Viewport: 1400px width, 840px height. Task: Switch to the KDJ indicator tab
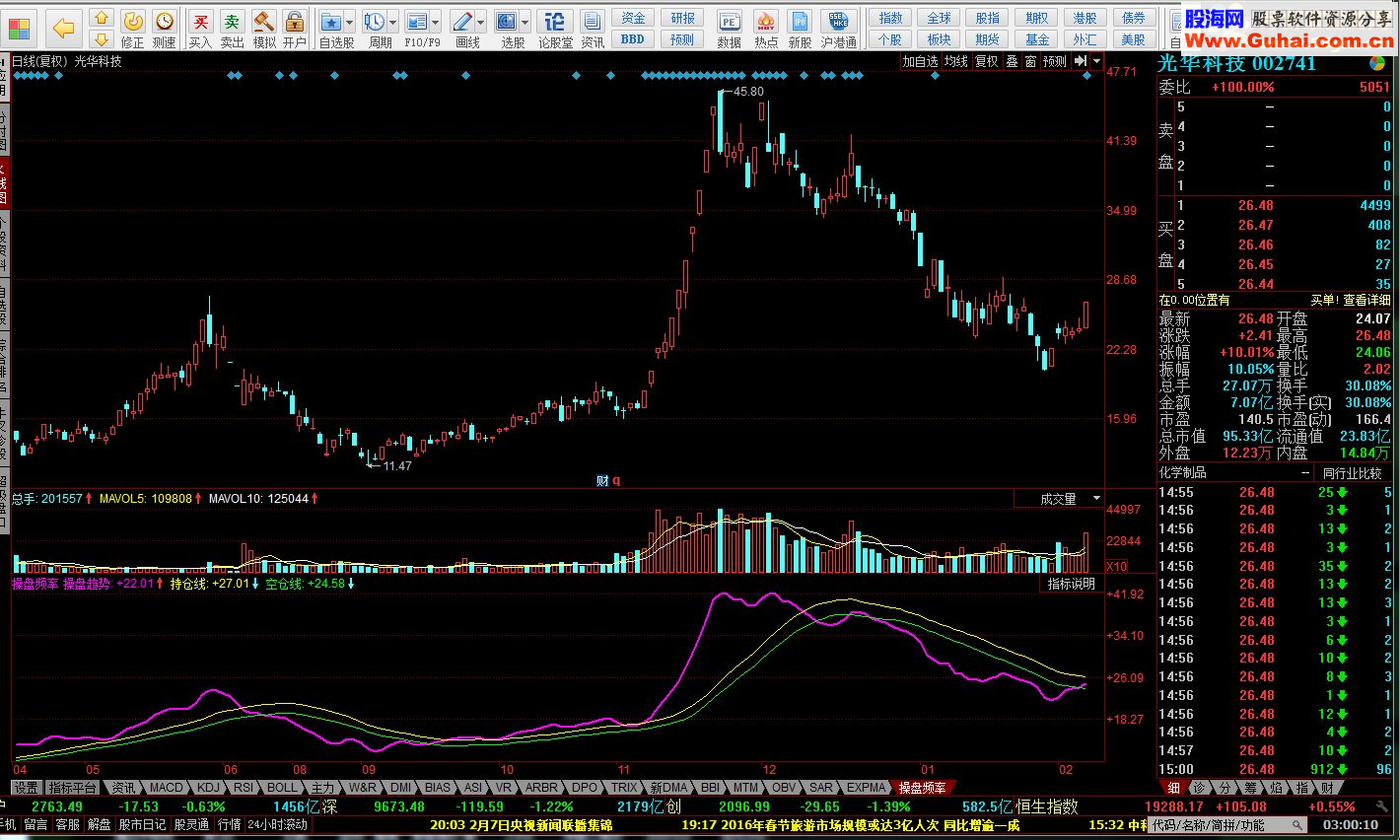pos(208,788)
